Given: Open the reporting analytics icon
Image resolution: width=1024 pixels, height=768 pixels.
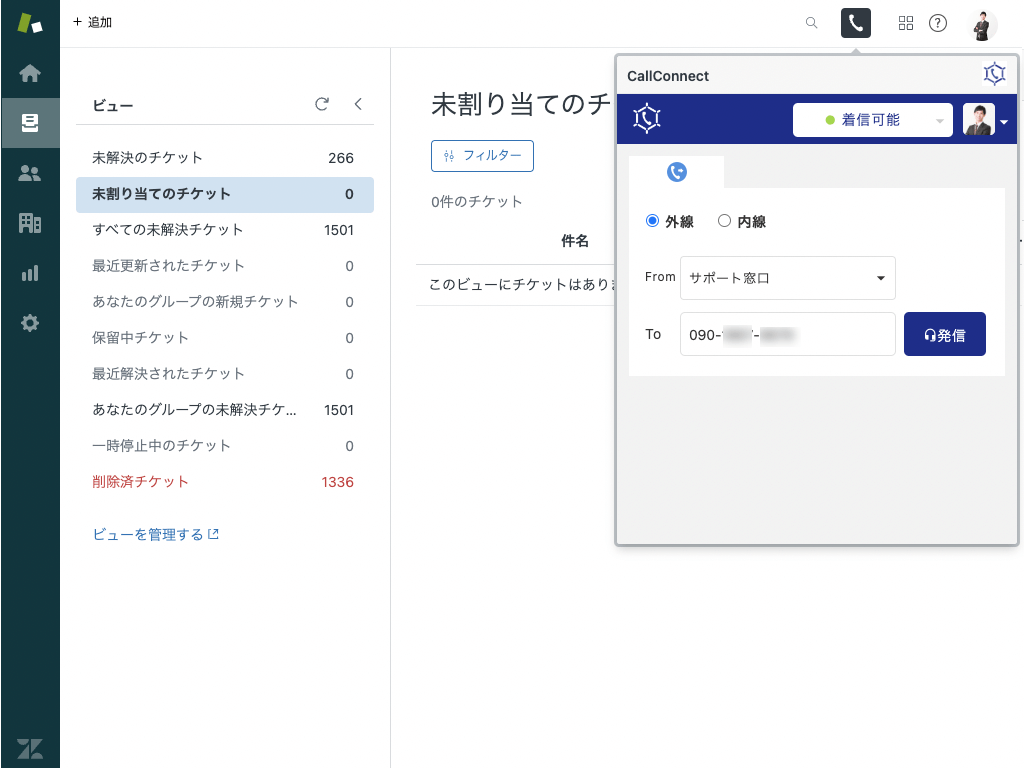Looking at the screenshot, I should pyautogui.click(x=30, y=272).
